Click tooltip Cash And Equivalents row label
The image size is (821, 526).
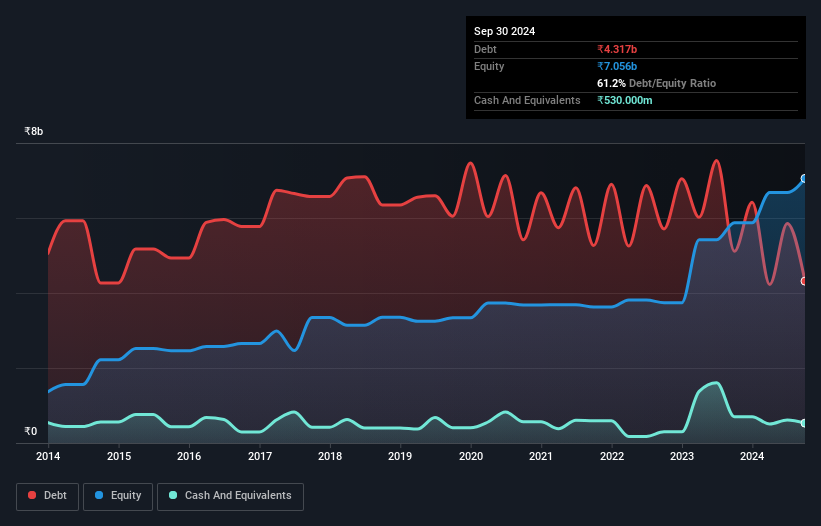click(x=527, y=100)
